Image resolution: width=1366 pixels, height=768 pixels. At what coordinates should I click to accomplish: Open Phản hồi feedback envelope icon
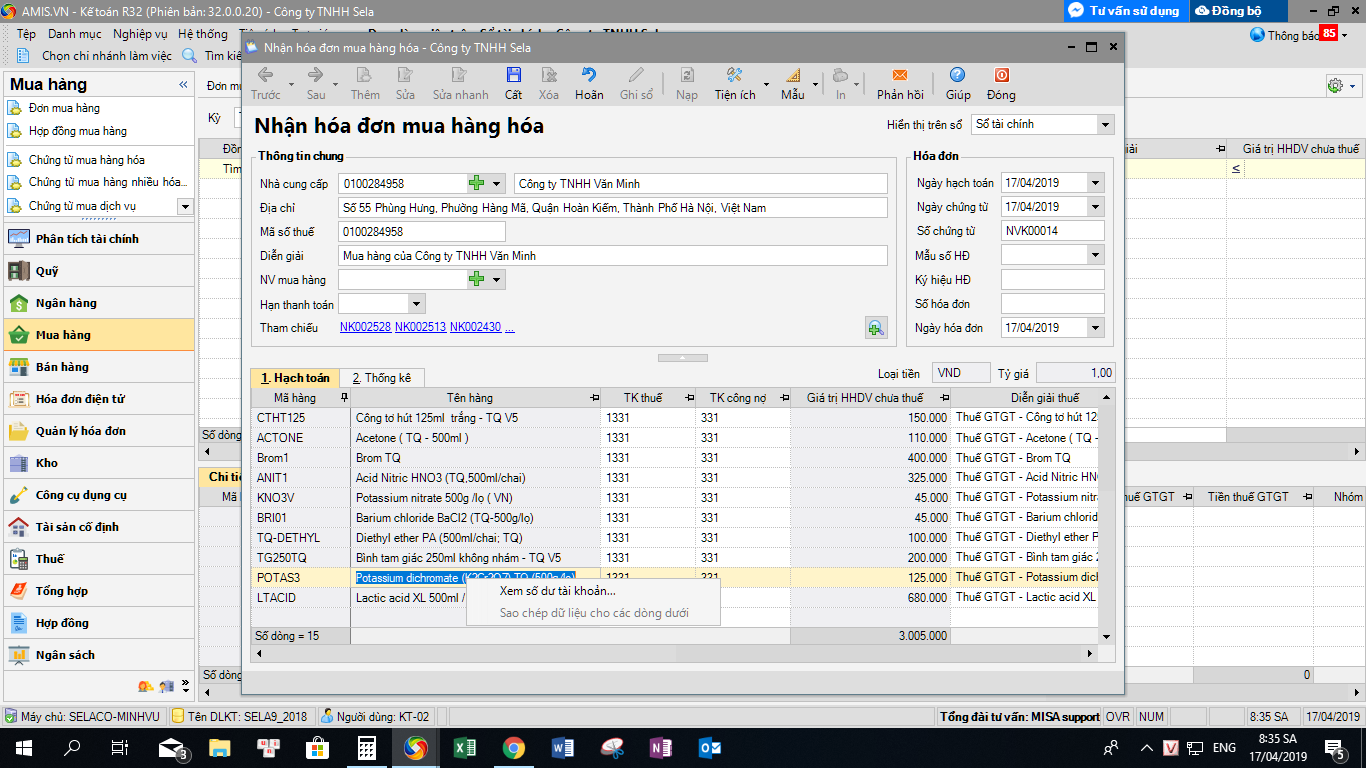(900, 75)
